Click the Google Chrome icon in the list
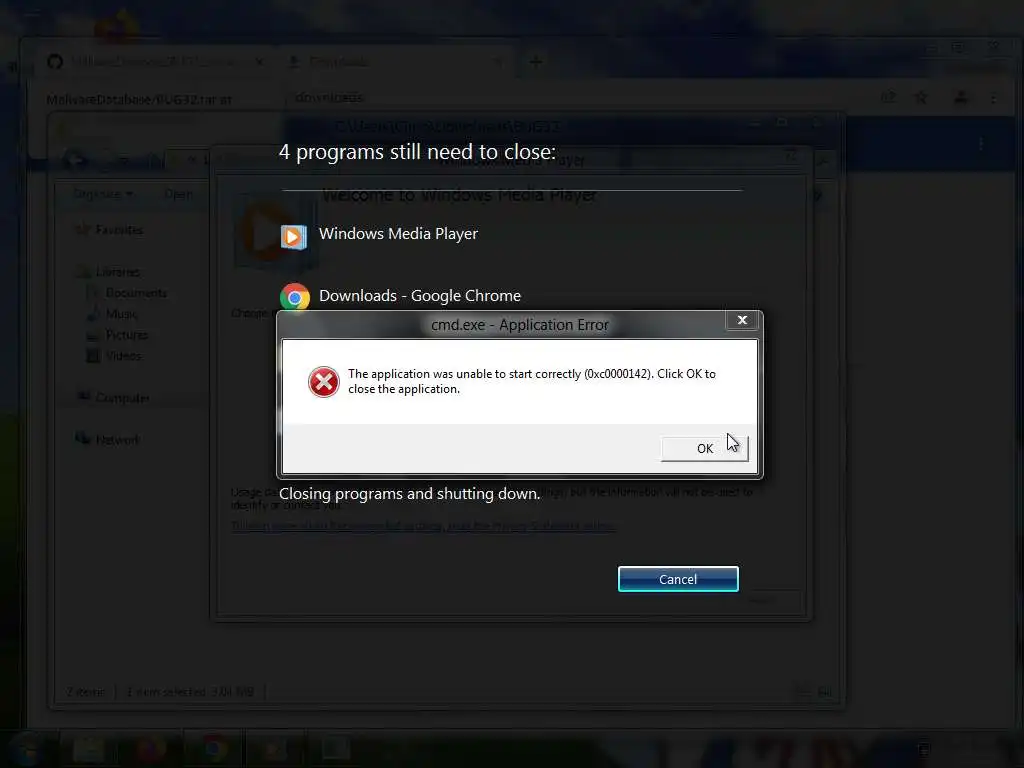The width and height of the screenshot is (1024, 768). [x=295, y=297]
